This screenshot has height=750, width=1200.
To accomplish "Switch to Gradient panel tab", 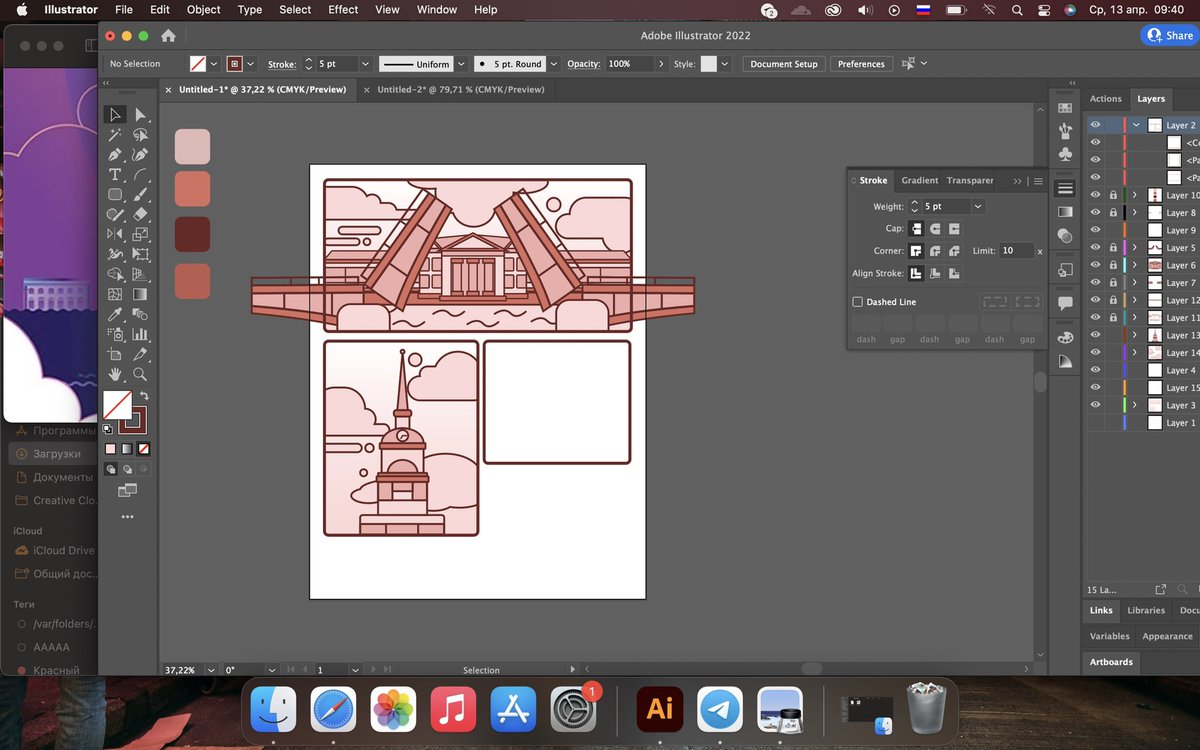I will (919, 181).
